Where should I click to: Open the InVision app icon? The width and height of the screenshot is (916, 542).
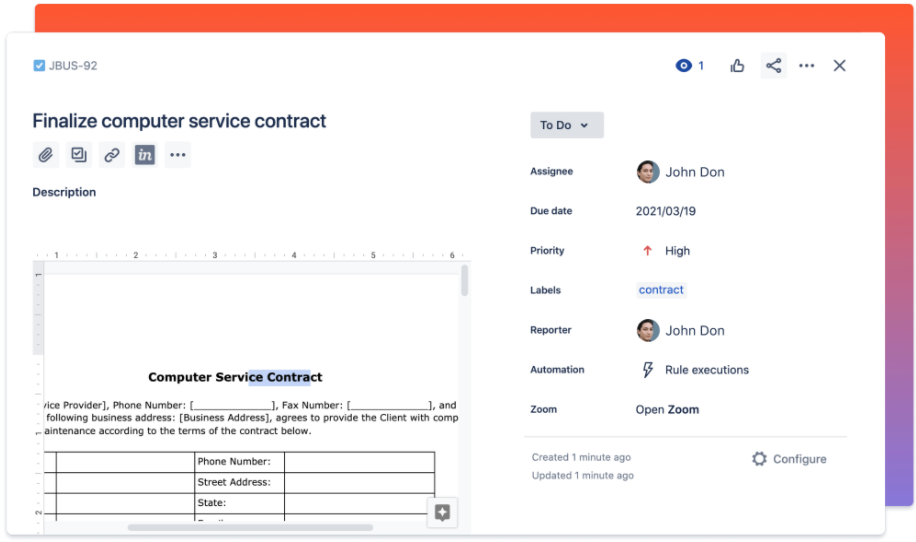pos(145,155)
